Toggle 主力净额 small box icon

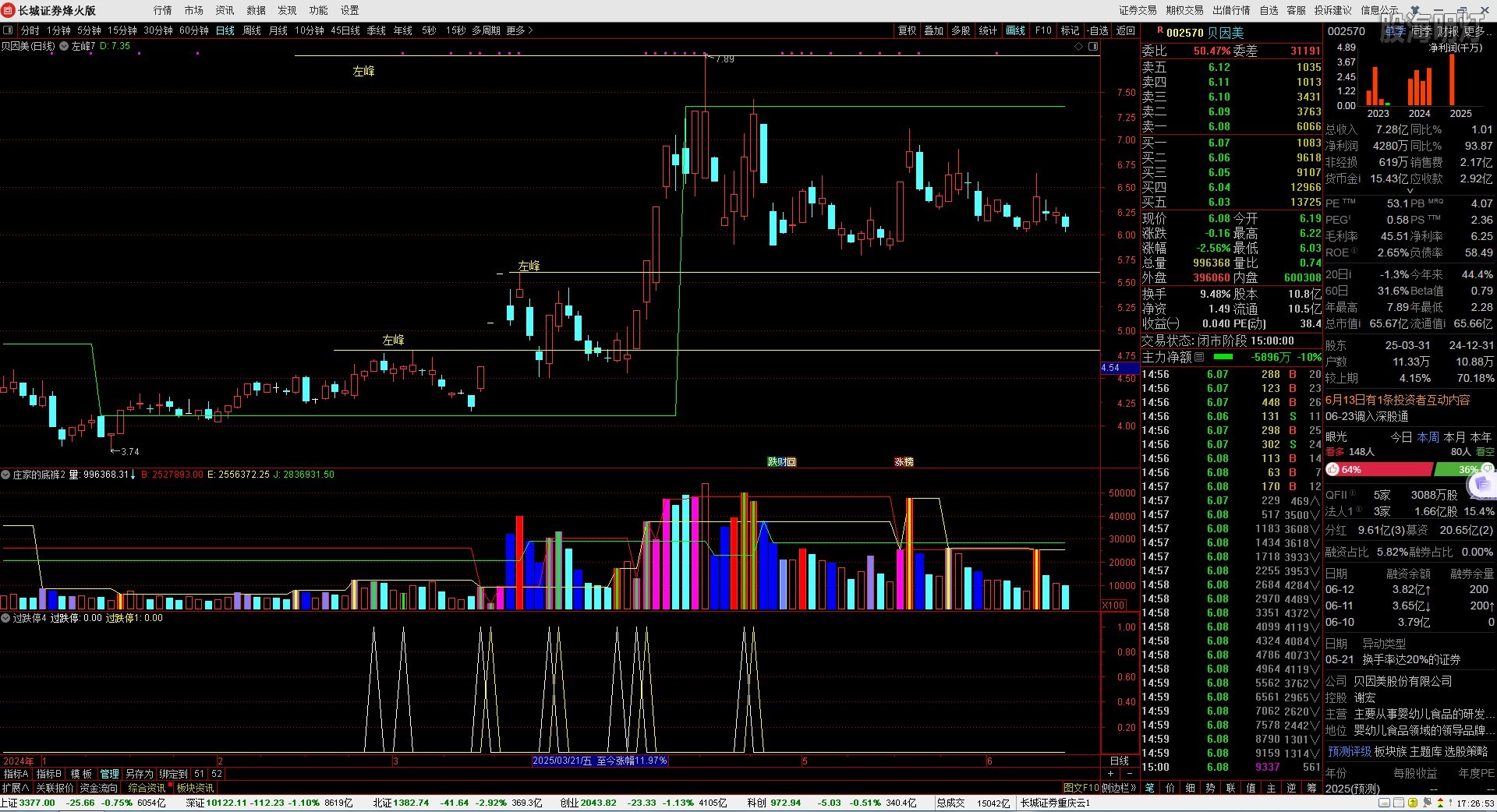(1199, 357)
